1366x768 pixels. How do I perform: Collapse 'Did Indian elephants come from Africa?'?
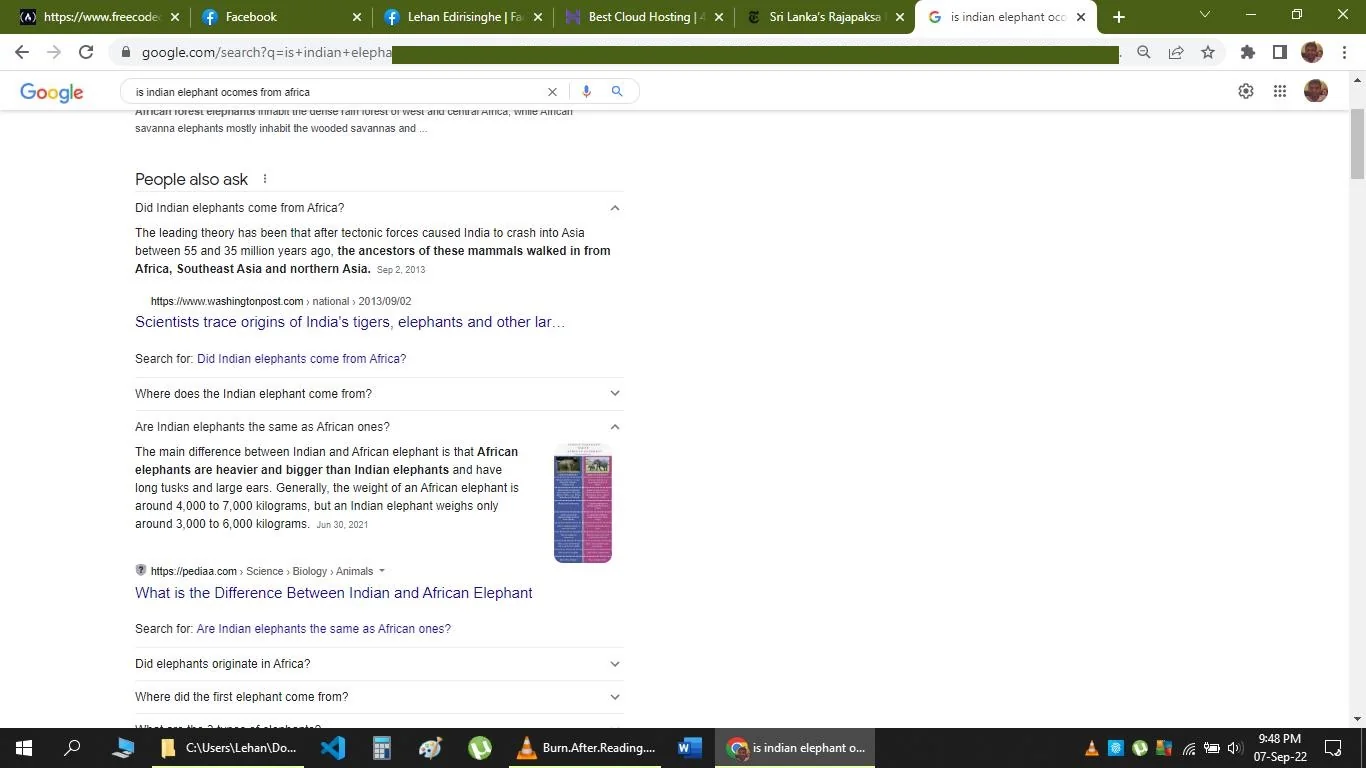pos(379,208)
